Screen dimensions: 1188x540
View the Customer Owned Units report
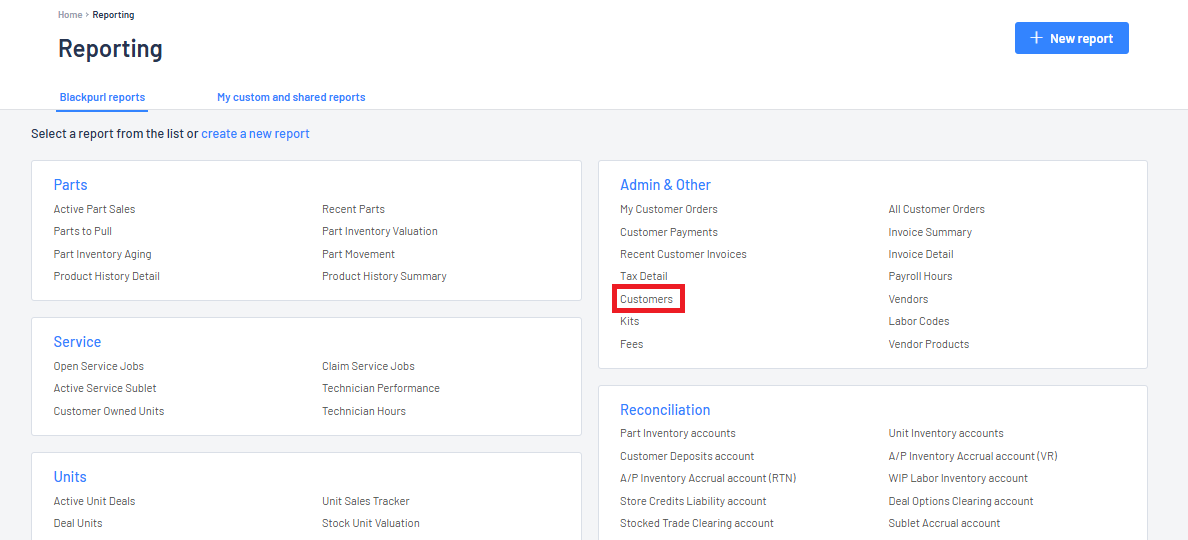point(108,410)
